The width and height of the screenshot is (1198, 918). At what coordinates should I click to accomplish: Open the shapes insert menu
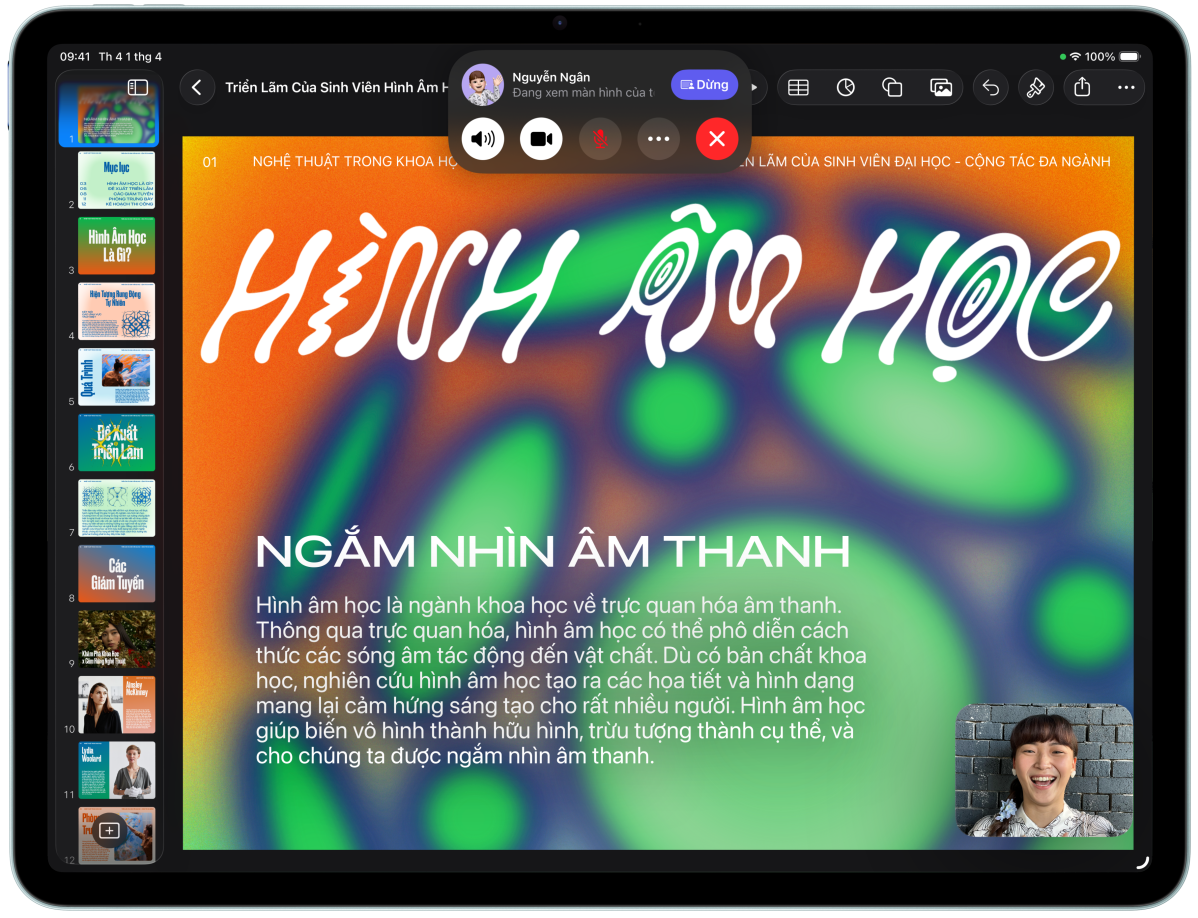tap(893, 88)
